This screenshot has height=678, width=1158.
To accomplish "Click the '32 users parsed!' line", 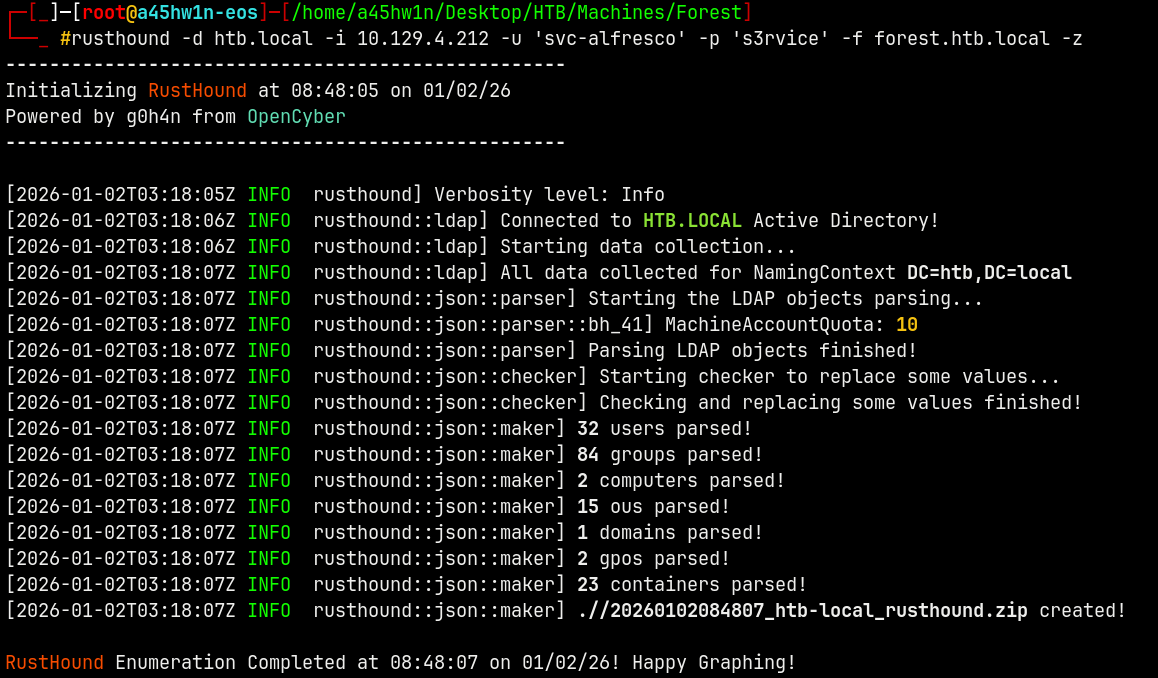I will pos(664,429).
